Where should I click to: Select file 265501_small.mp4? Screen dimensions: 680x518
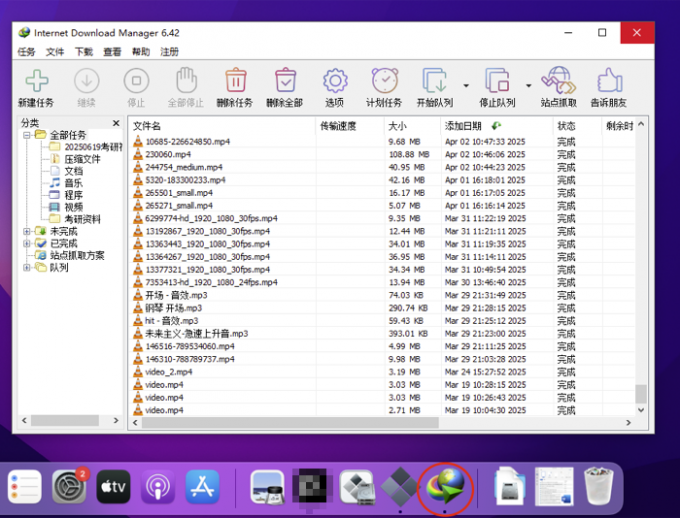pyautogui.click(x=179, y=193)
